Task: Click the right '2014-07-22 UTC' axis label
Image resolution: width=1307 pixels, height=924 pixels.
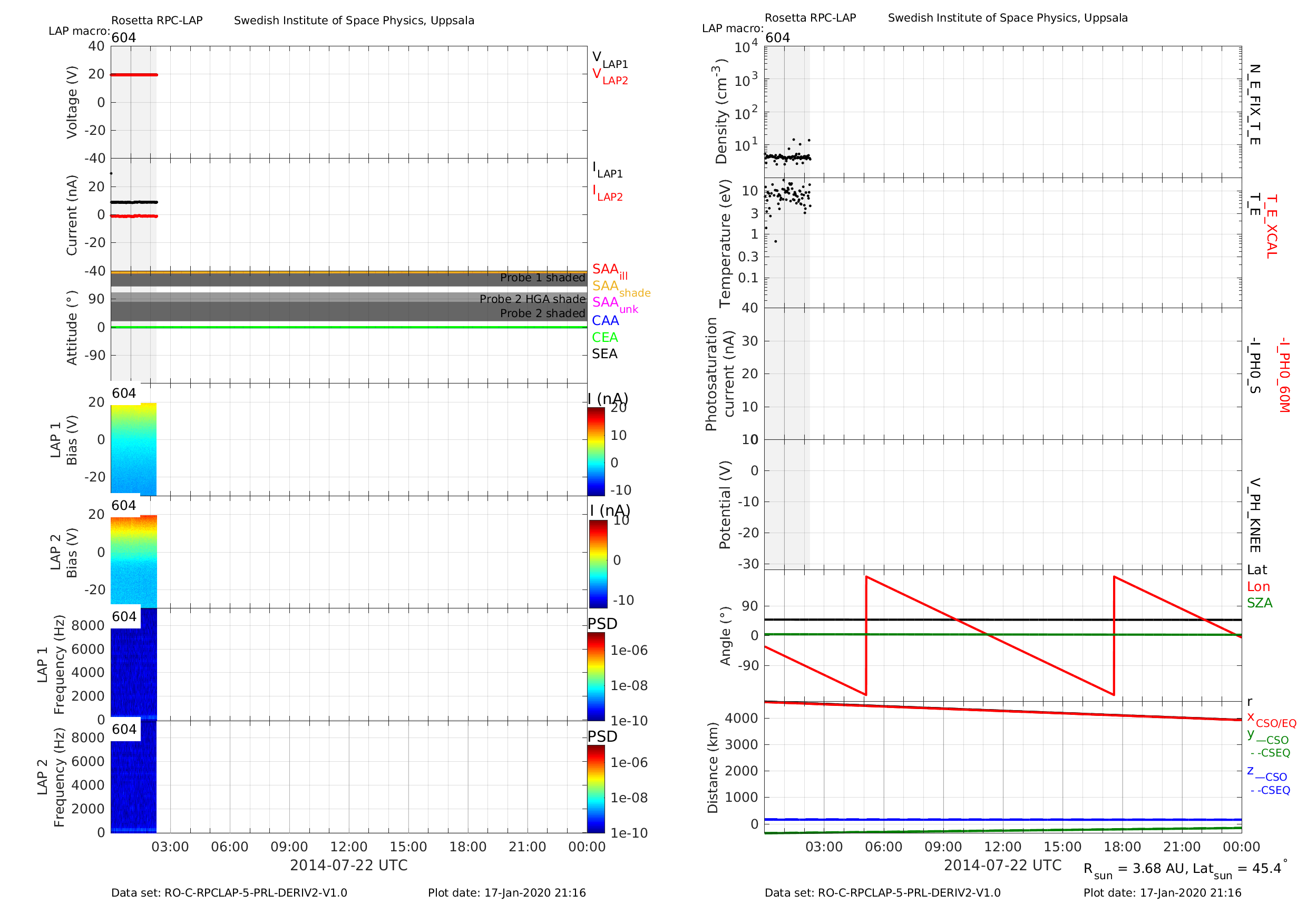Action: pyautogui.click(x=1002, y=866)
